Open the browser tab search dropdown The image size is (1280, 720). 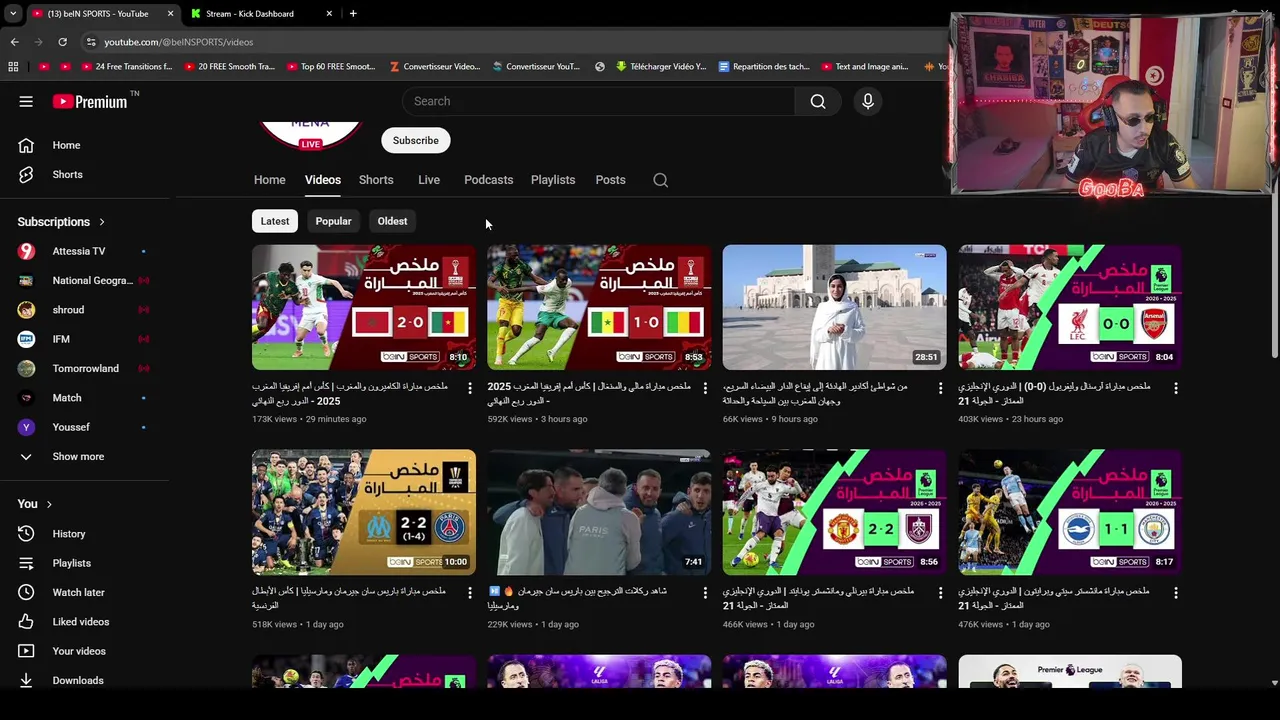tap(12, 14)
